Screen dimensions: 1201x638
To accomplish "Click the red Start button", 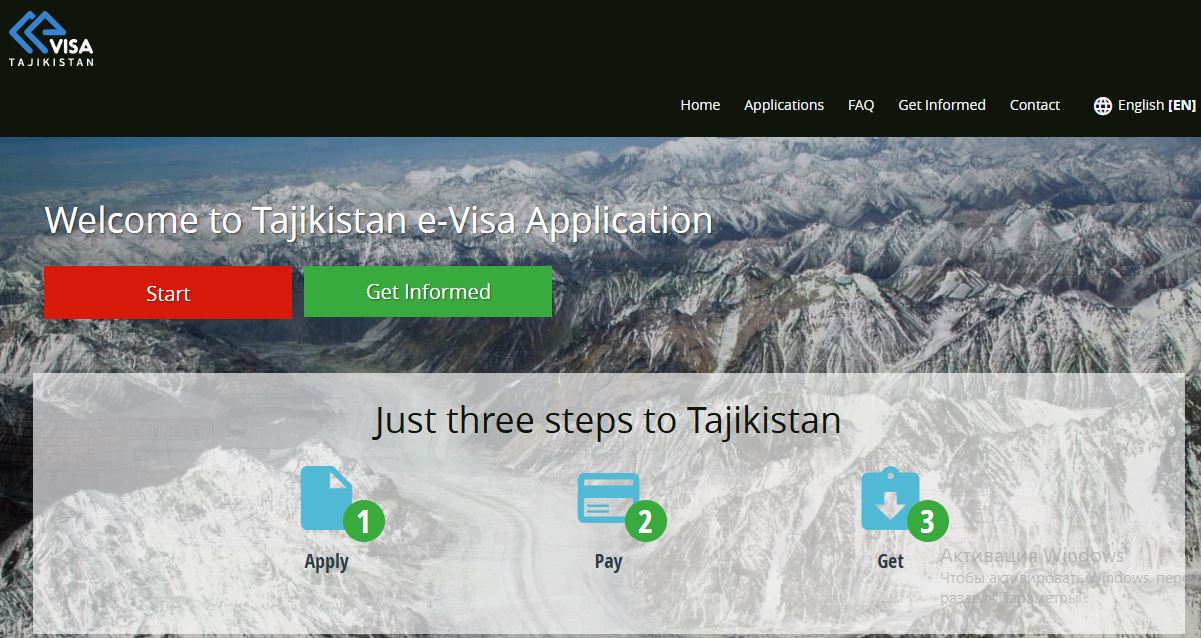I will pos(168,292).
